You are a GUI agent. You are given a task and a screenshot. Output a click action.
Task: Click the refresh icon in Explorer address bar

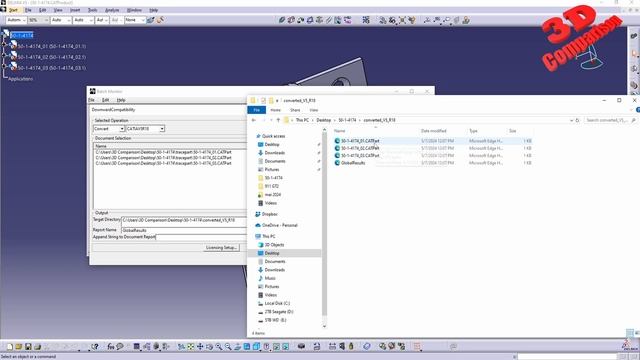[578, 120]
